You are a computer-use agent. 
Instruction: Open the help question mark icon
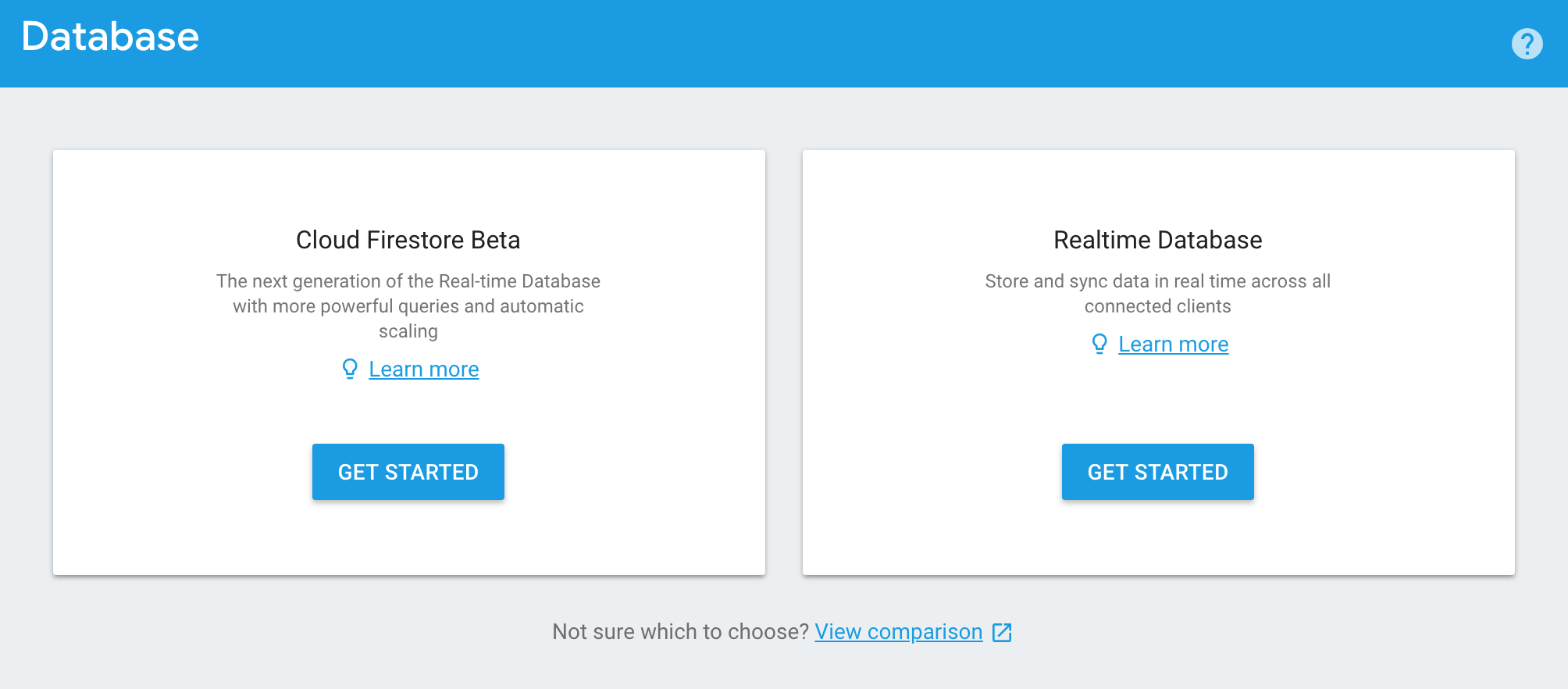tap(1527, 44)
